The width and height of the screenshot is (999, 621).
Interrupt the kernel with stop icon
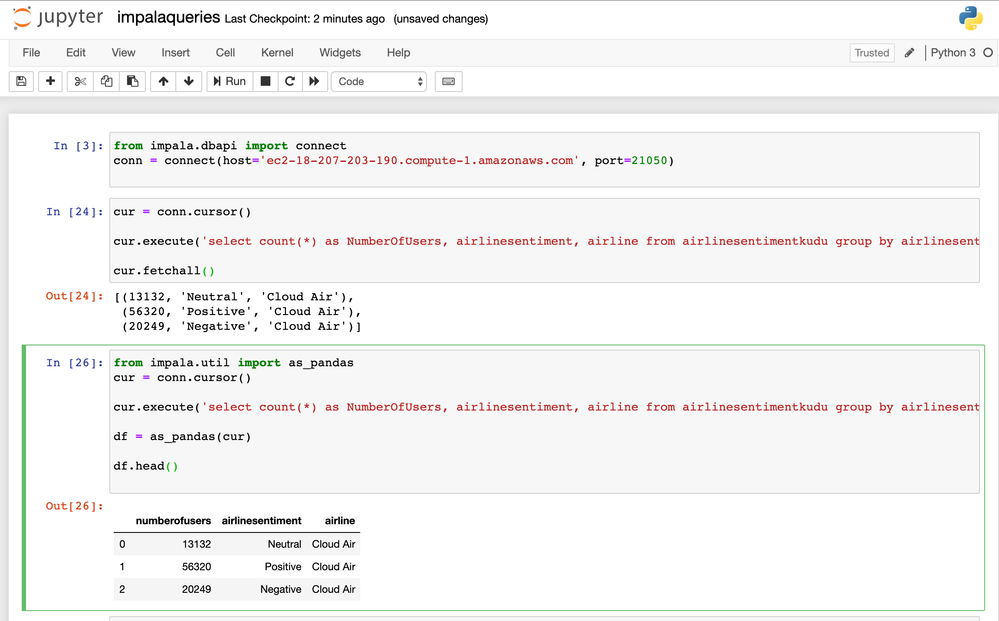[265, 81]
